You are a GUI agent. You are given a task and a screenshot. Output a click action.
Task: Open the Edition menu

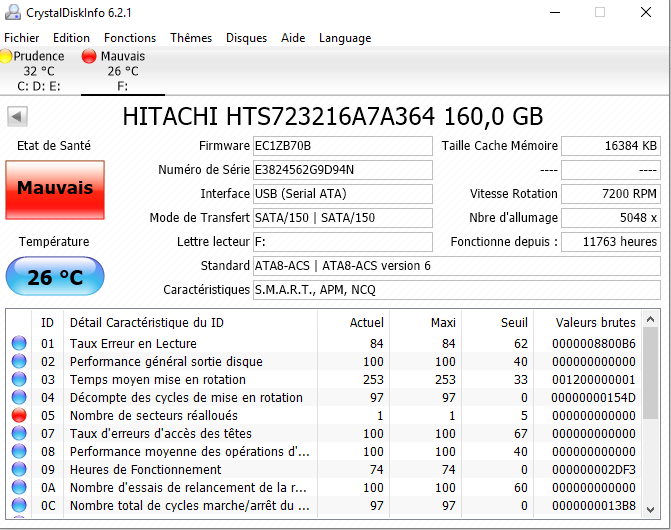pos(71,38)
